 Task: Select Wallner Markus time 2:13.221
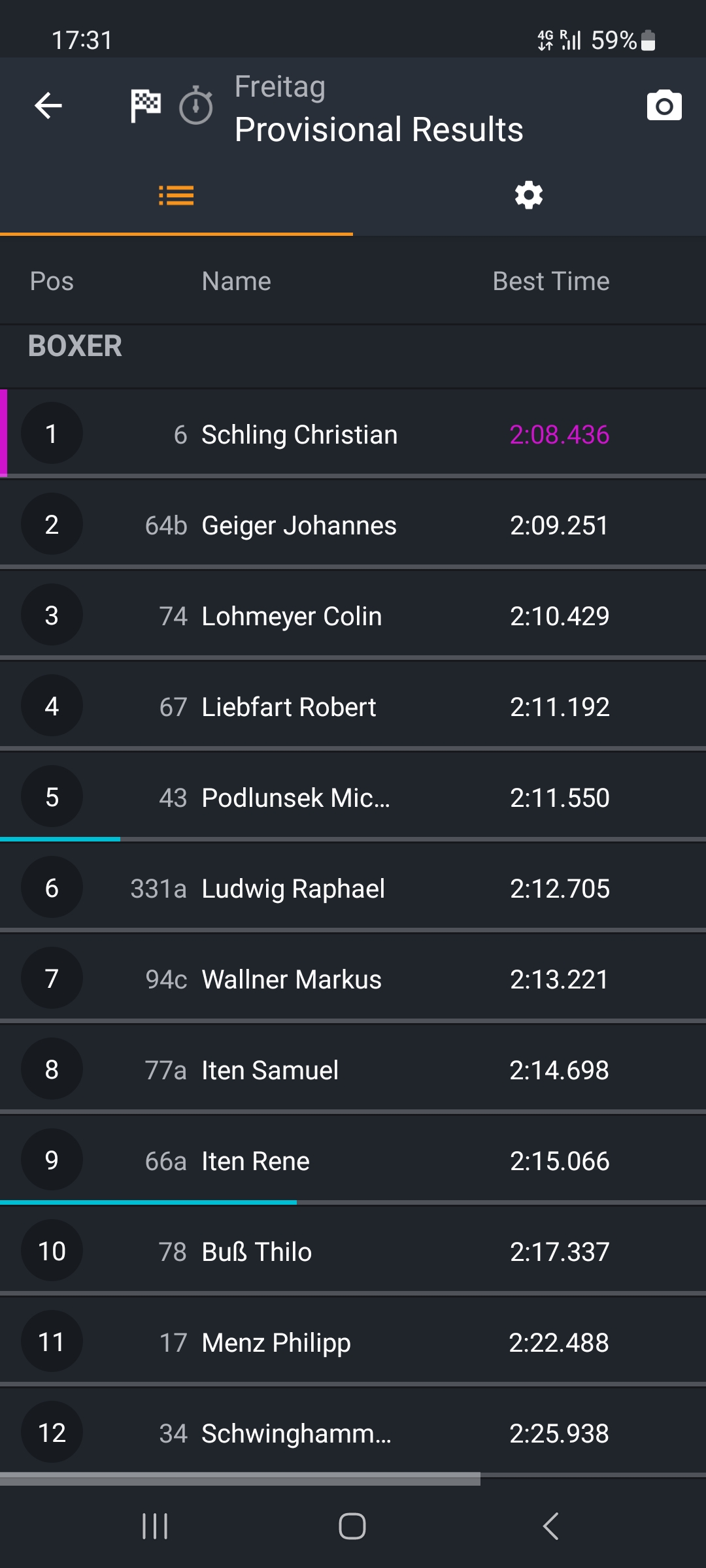click(x=559, y=979)
